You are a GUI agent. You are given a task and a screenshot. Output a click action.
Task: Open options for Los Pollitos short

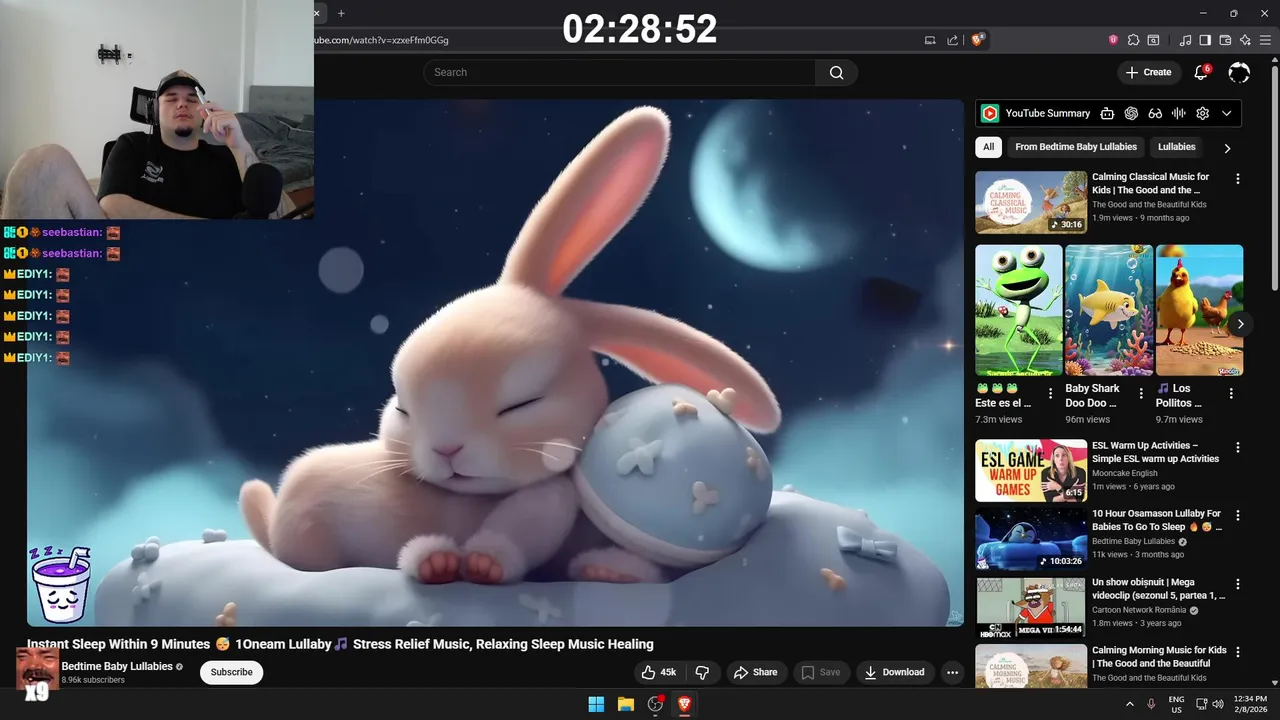tap(1231, 394)
